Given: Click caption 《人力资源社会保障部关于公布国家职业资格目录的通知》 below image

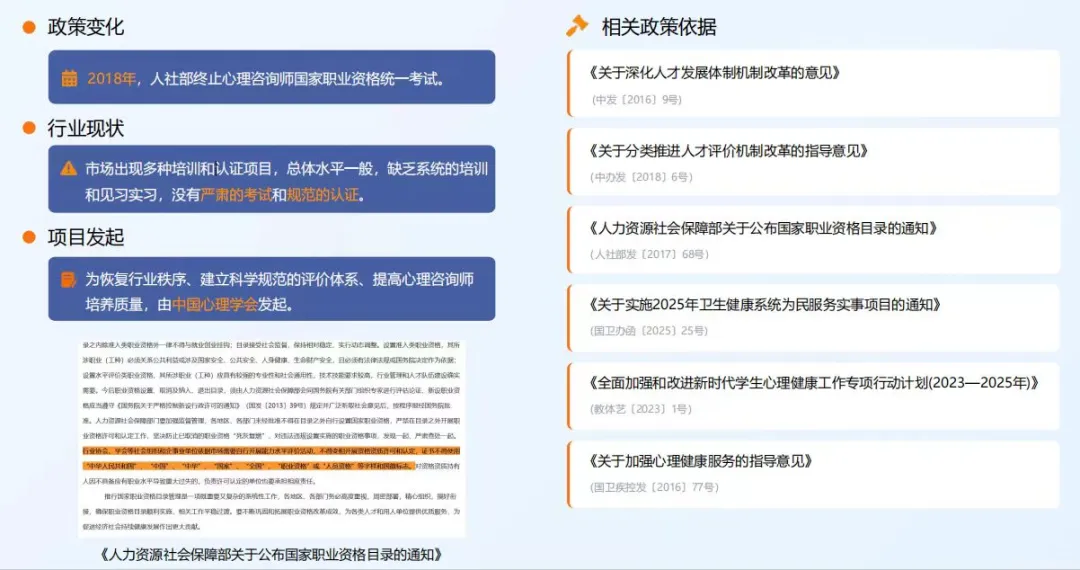Looking at the screenshot, I should [271, 554].
